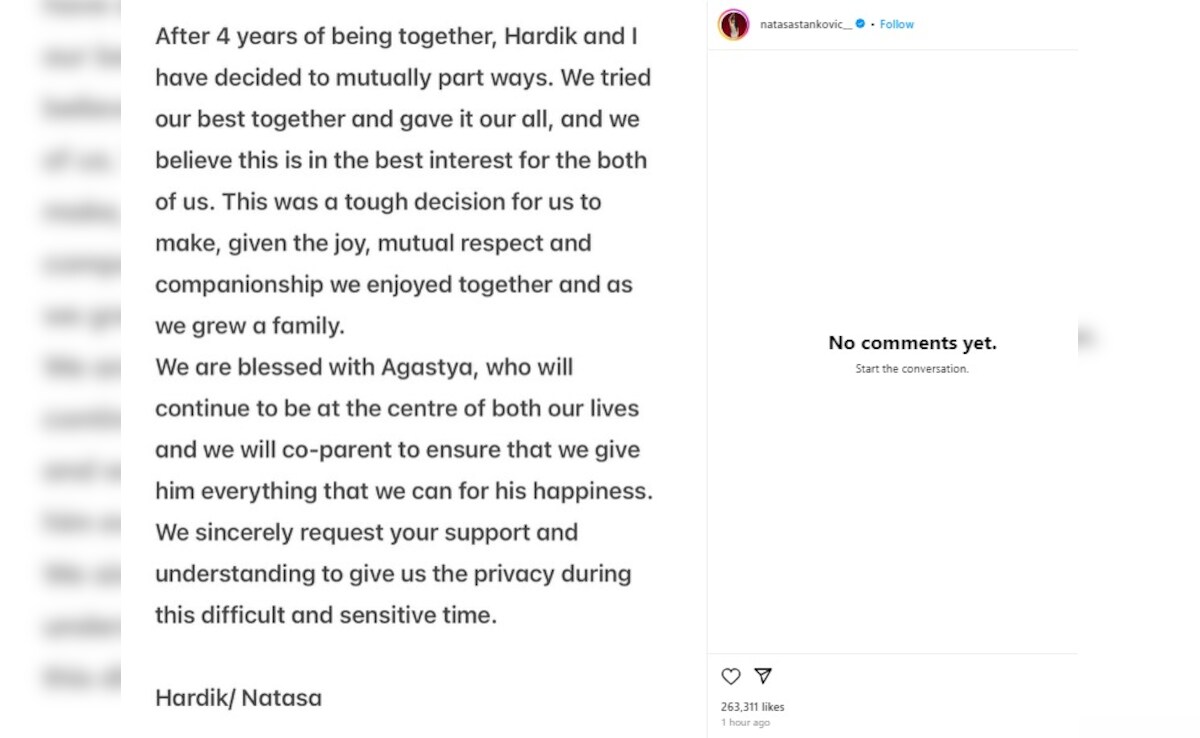The height and width of the screenshot is (738, 1200).
Task: Click the blue verified badge
Action: (x=860, y=24)
